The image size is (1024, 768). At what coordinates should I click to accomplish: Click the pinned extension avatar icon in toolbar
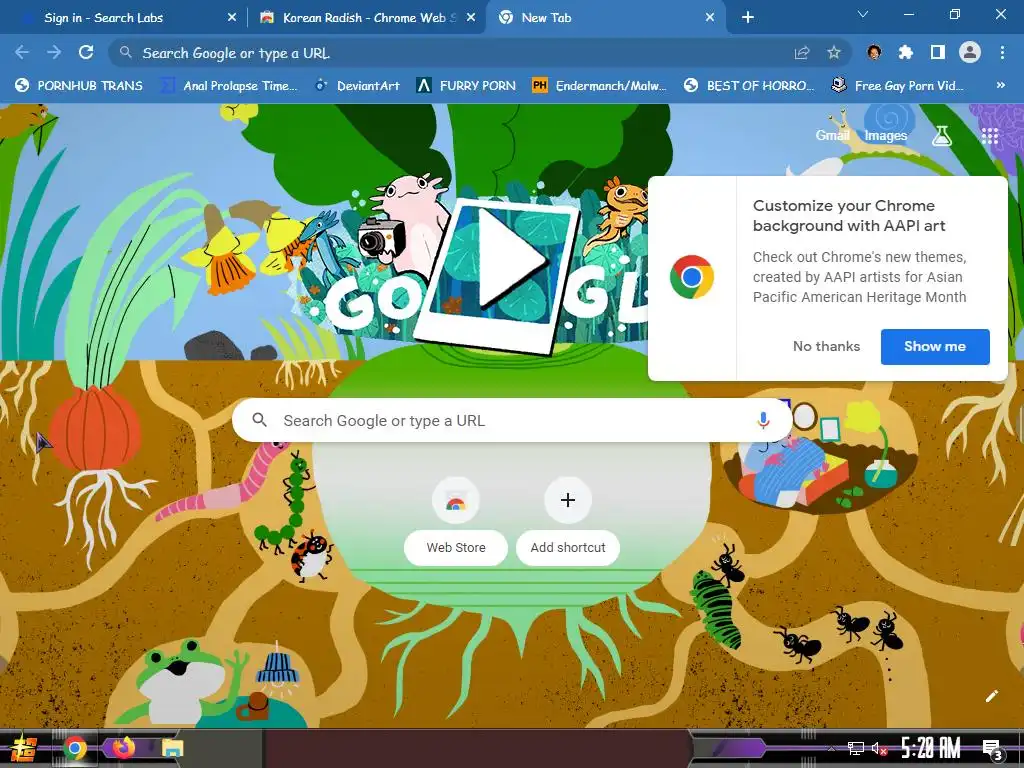click(x=874, y=53)
